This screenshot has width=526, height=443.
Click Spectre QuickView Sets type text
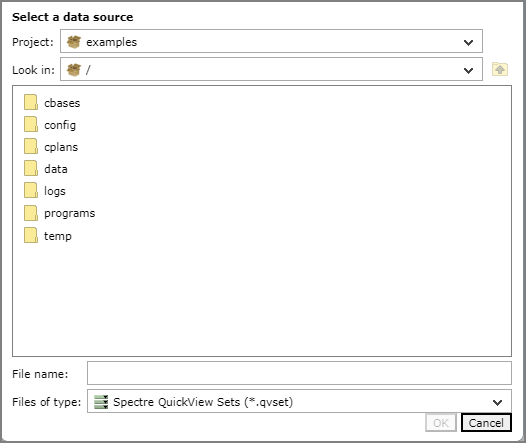[203, 402]
